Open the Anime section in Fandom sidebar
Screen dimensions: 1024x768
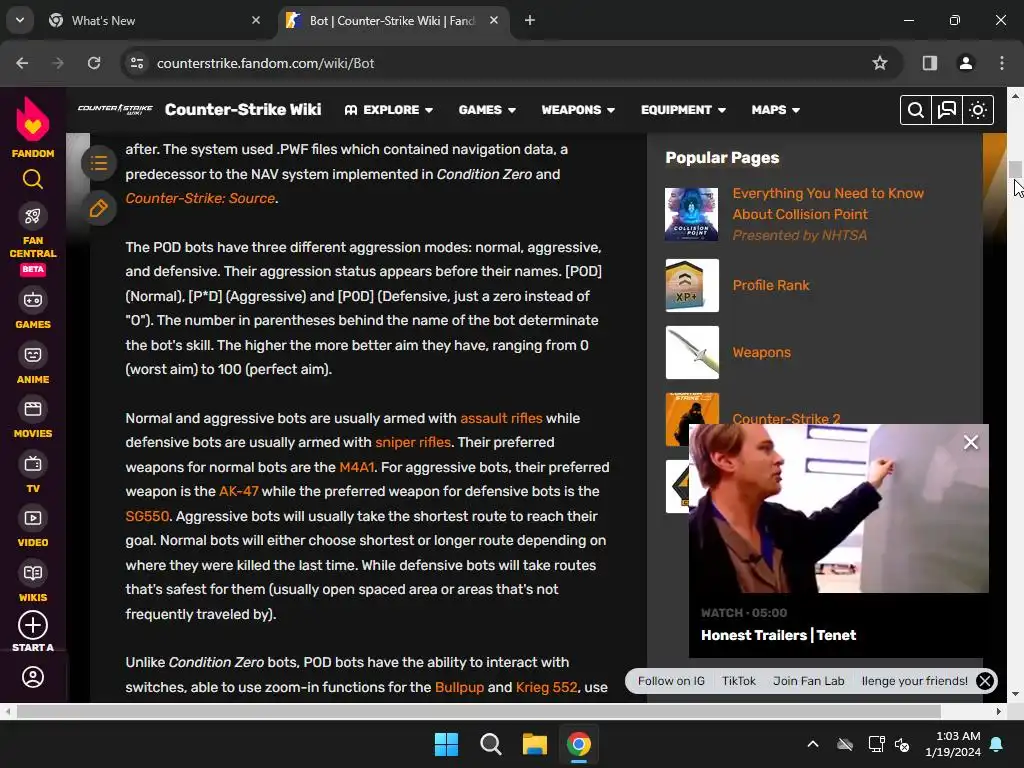(33, 364)
